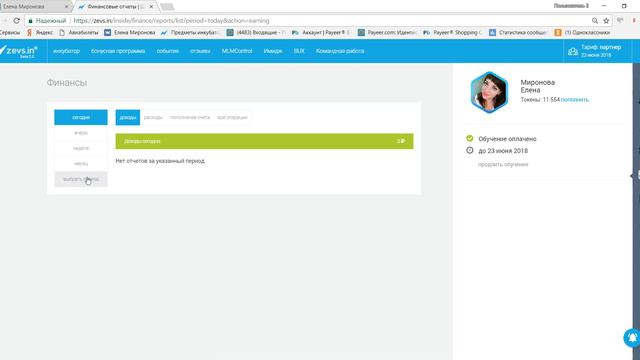The height and width of the screenshot is (360, 640).
Task: Switch to the все операции tab
Action: point(232,117)
